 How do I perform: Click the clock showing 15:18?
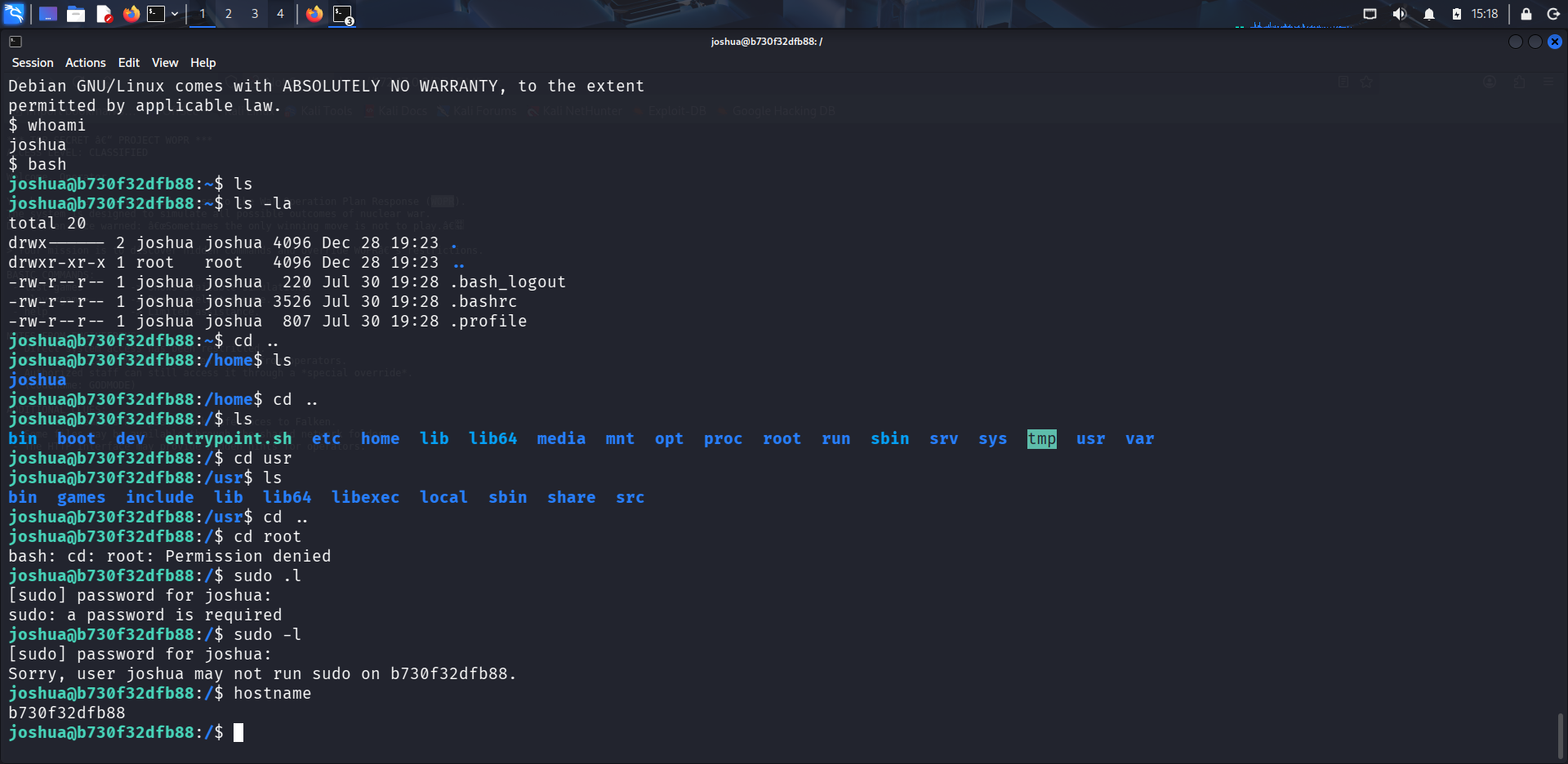pos(1485,14)
